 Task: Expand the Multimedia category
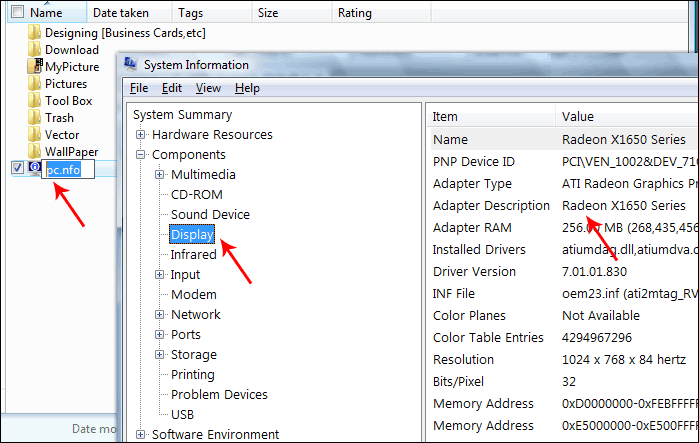point(160,175)
